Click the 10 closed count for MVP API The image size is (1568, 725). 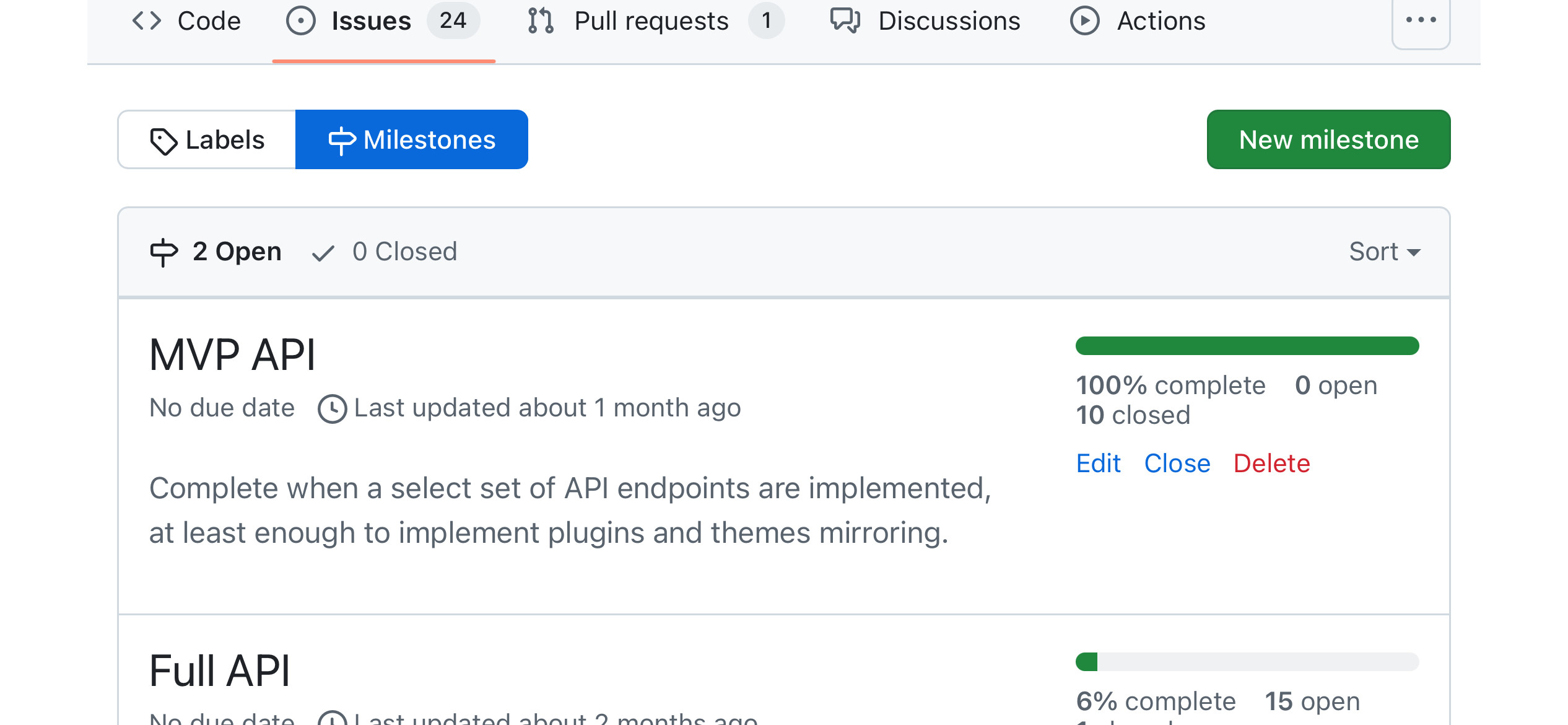click(x=1133, y=415)
